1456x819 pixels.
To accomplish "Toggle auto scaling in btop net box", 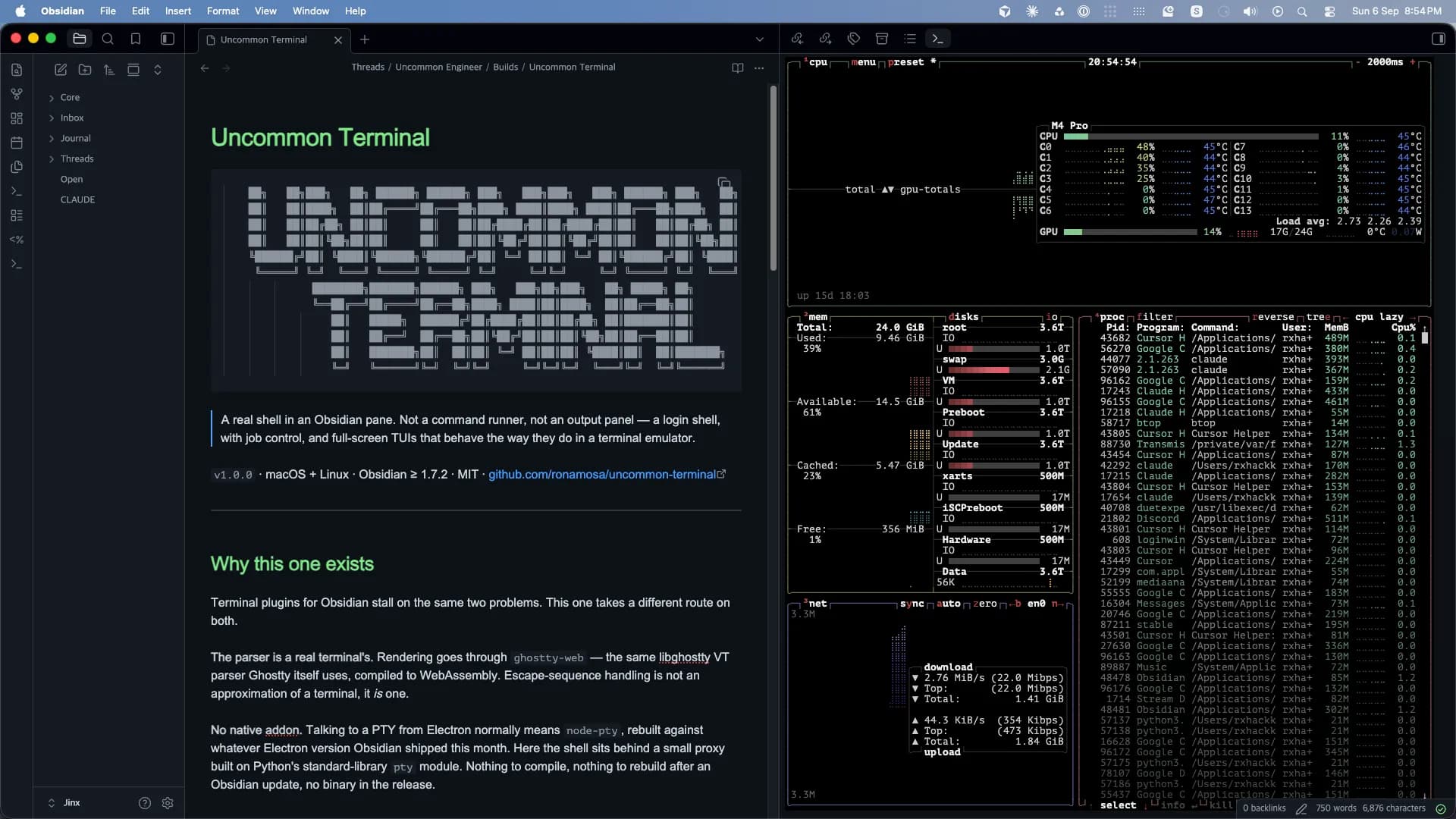I will click(x=949, y=604).
